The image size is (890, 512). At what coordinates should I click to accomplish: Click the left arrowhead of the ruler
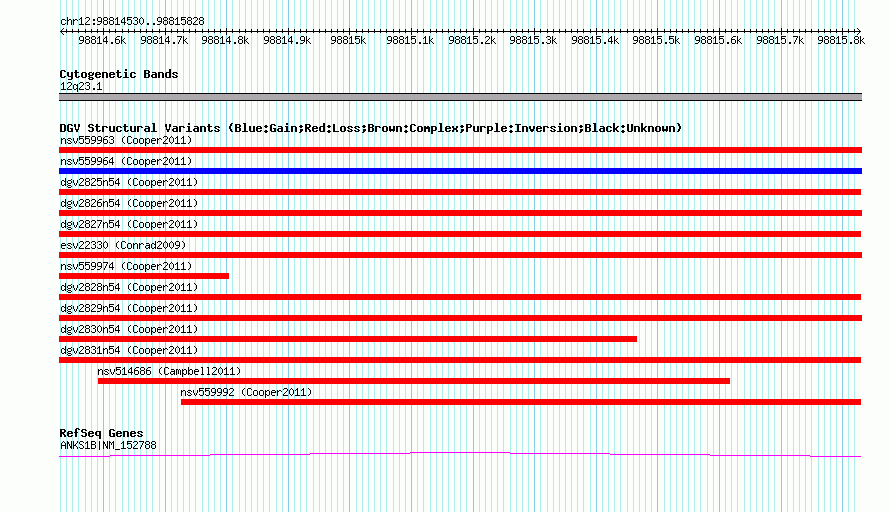tap(62, 32)
